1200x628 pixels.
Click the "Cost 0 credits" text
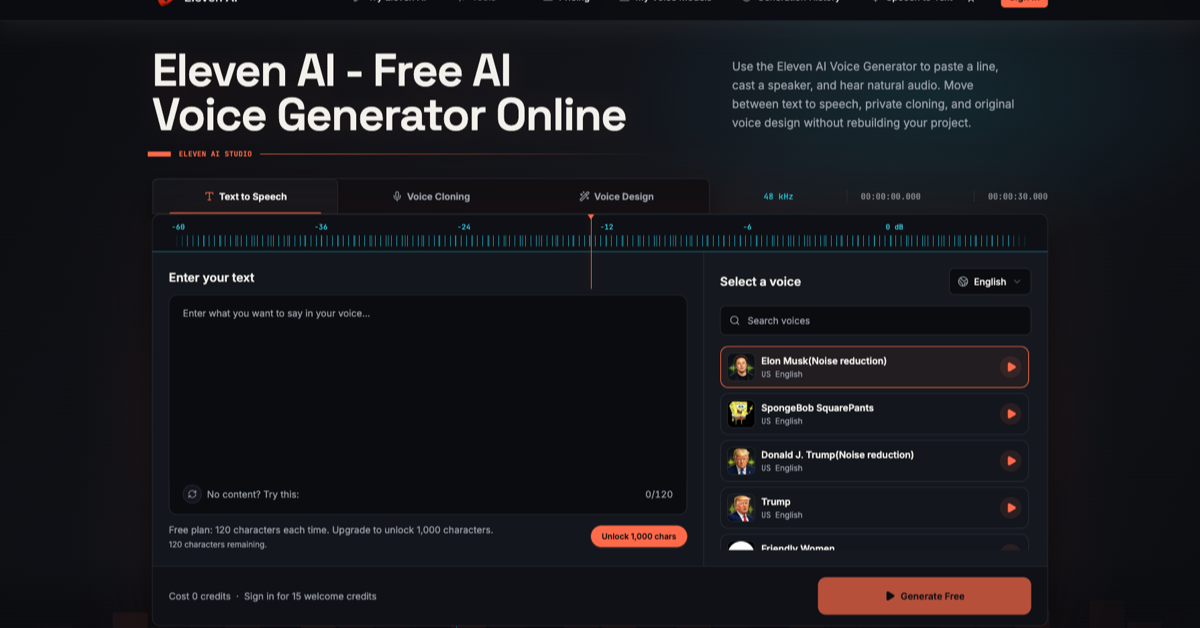coord(200,596)
